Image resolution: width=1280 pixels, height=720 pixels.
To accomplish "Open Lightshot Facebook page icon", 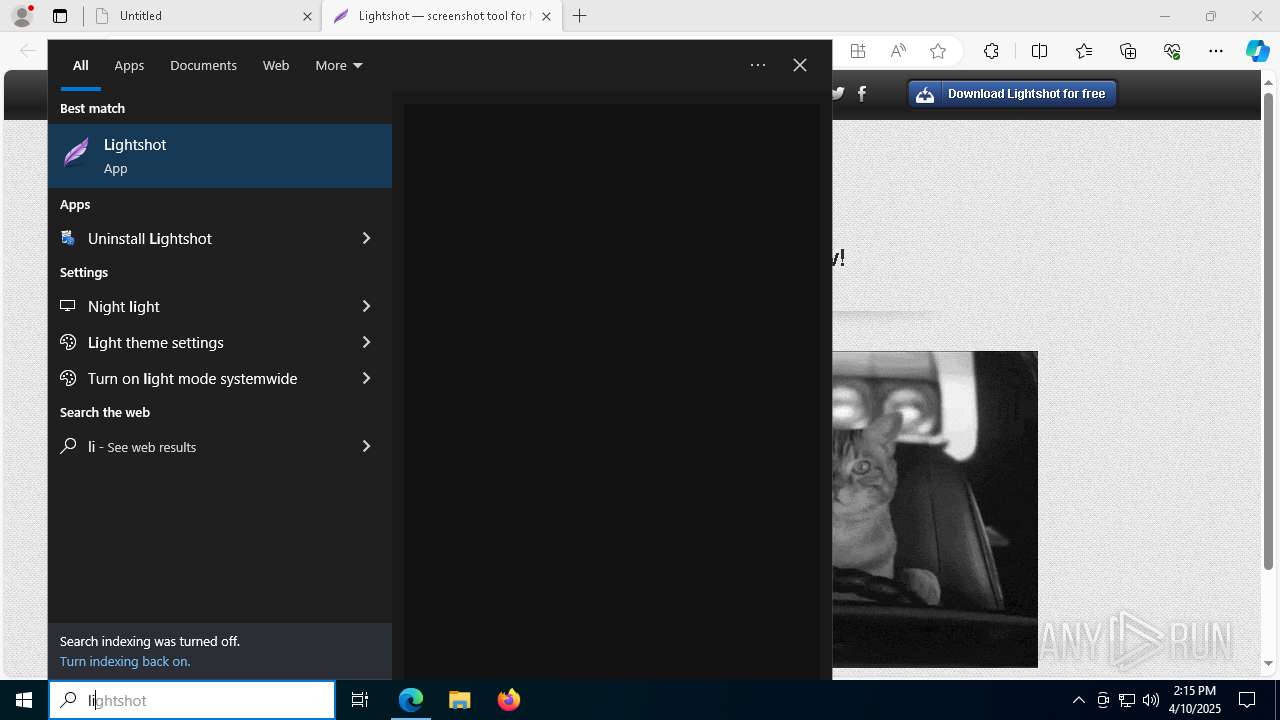I will [x=862, y=94].
